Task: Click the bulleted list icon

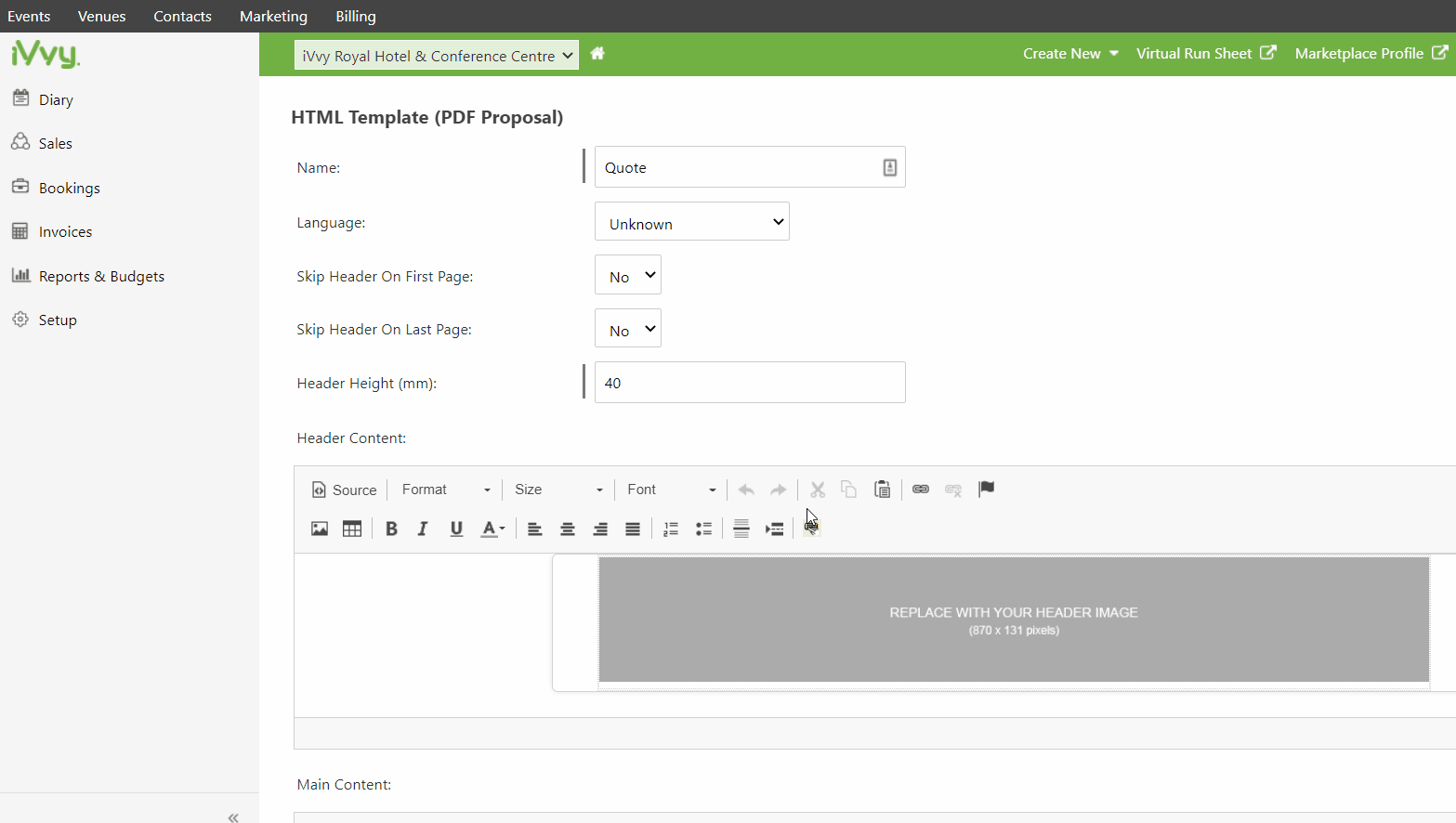Action: point(703,528)
